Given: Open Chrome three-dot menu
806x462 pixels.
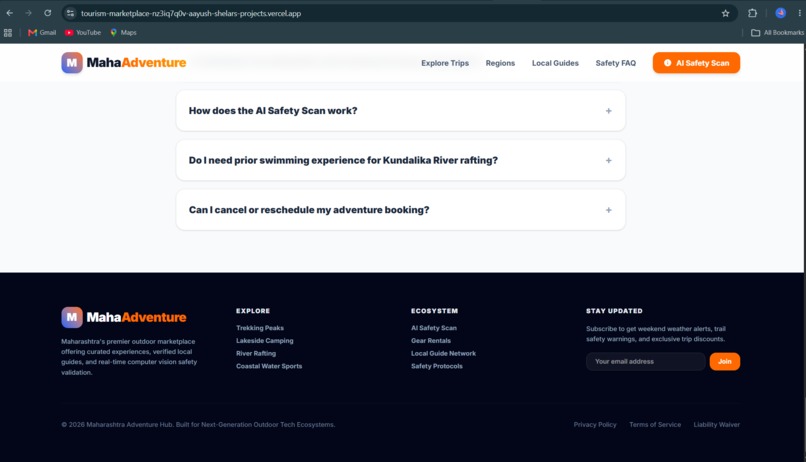Looking at the screenshot, I should point(800,13).
